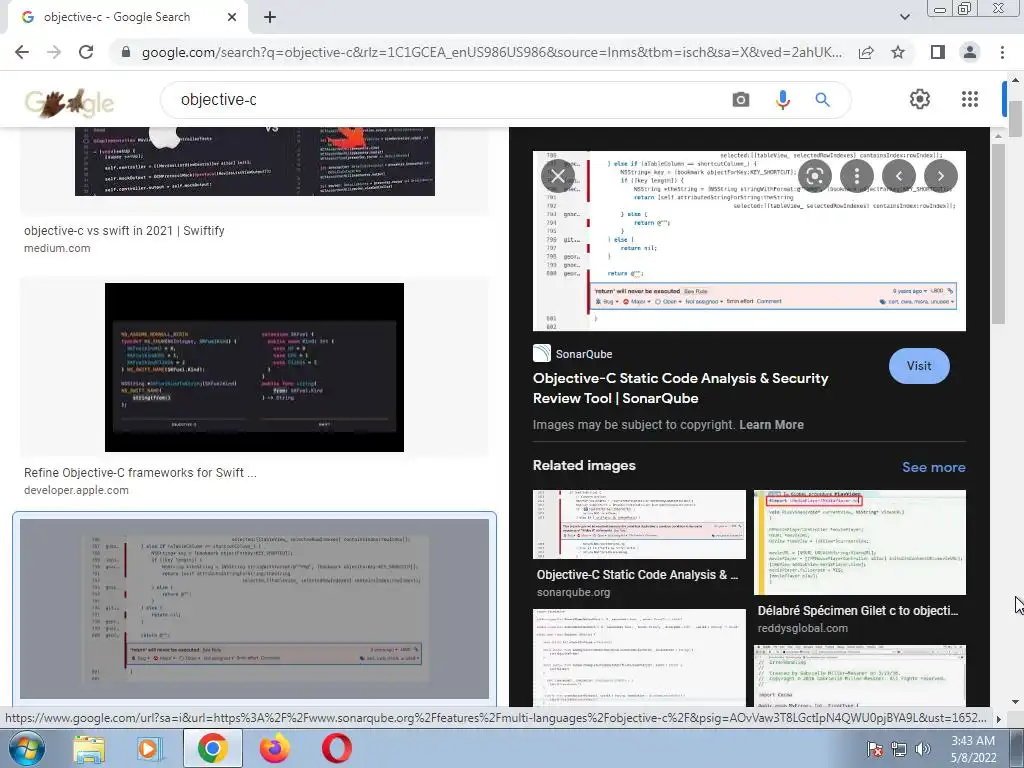Viewport: 1024px width, 768px height.
Task: Toggle Chrome side panel
Action: tap(938, 52)
